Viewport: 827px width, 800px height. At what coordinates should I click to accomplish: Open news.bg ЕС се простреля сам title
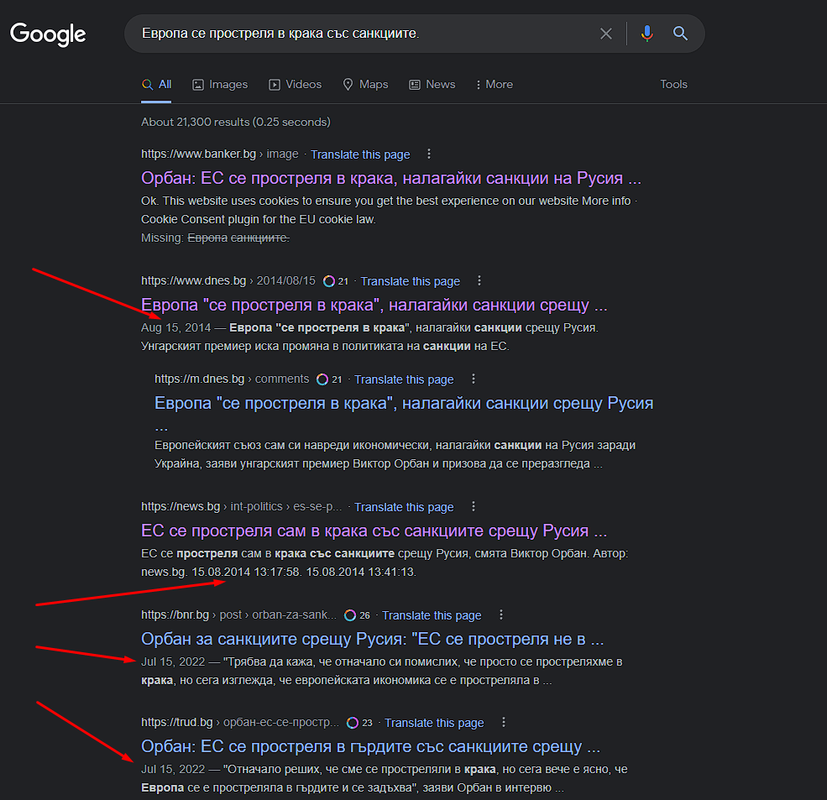[x=374, y=531]
